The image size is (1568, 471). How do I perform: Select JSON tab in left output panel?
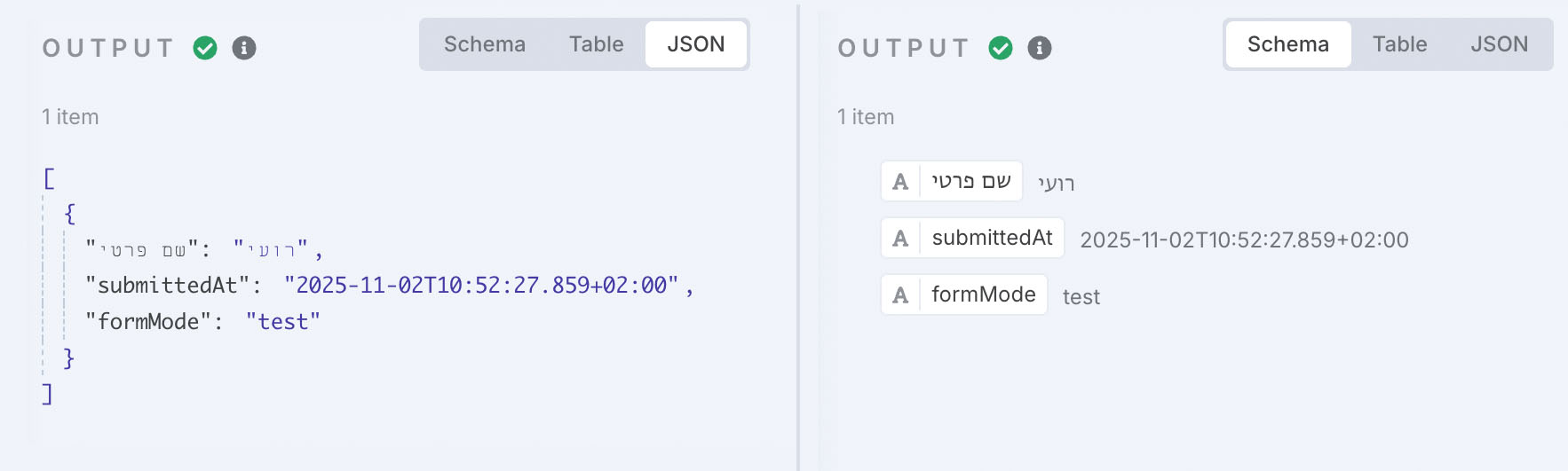(695, 44)
